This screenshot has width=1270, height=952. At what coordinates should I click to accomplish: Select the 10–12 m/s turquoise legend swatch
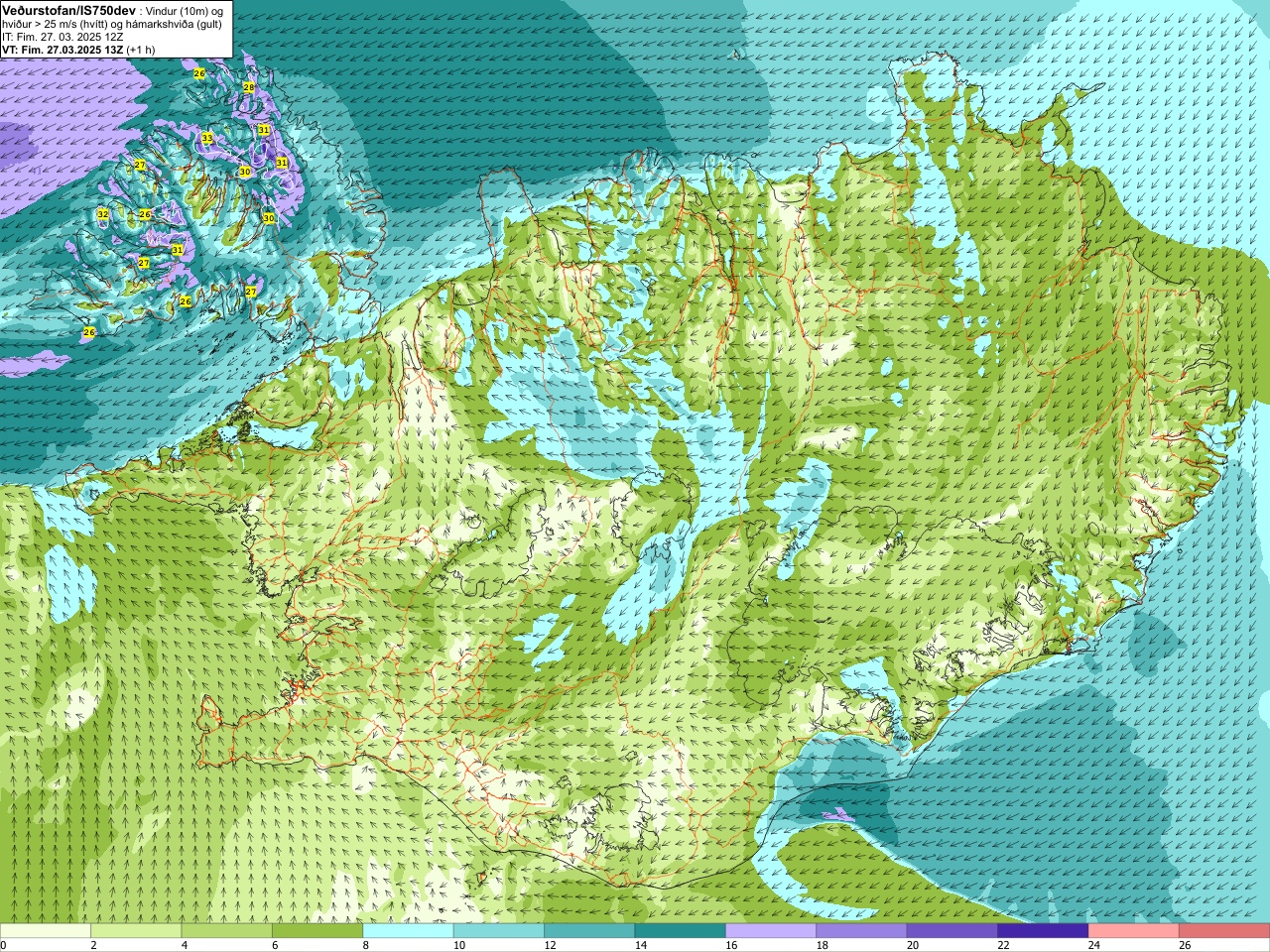coord(498,931)
